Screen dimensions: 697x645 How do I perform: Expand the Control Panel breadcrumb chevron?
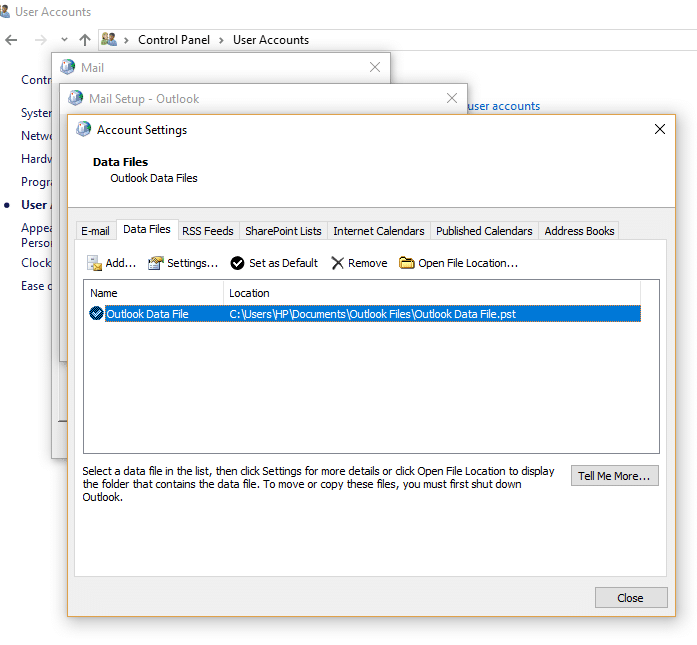coord(222,40)
